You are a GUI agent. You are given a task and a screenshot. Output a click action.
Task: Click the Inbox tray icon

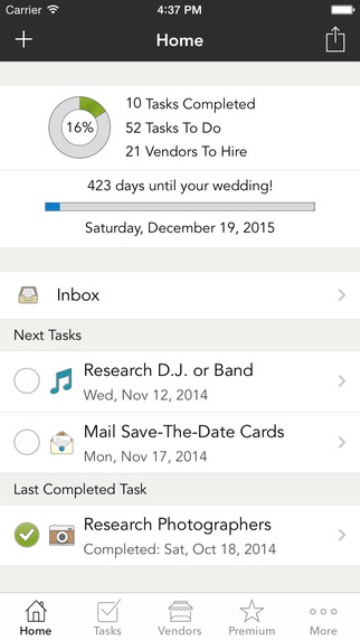pyautogui.click(x=28, y=295)
